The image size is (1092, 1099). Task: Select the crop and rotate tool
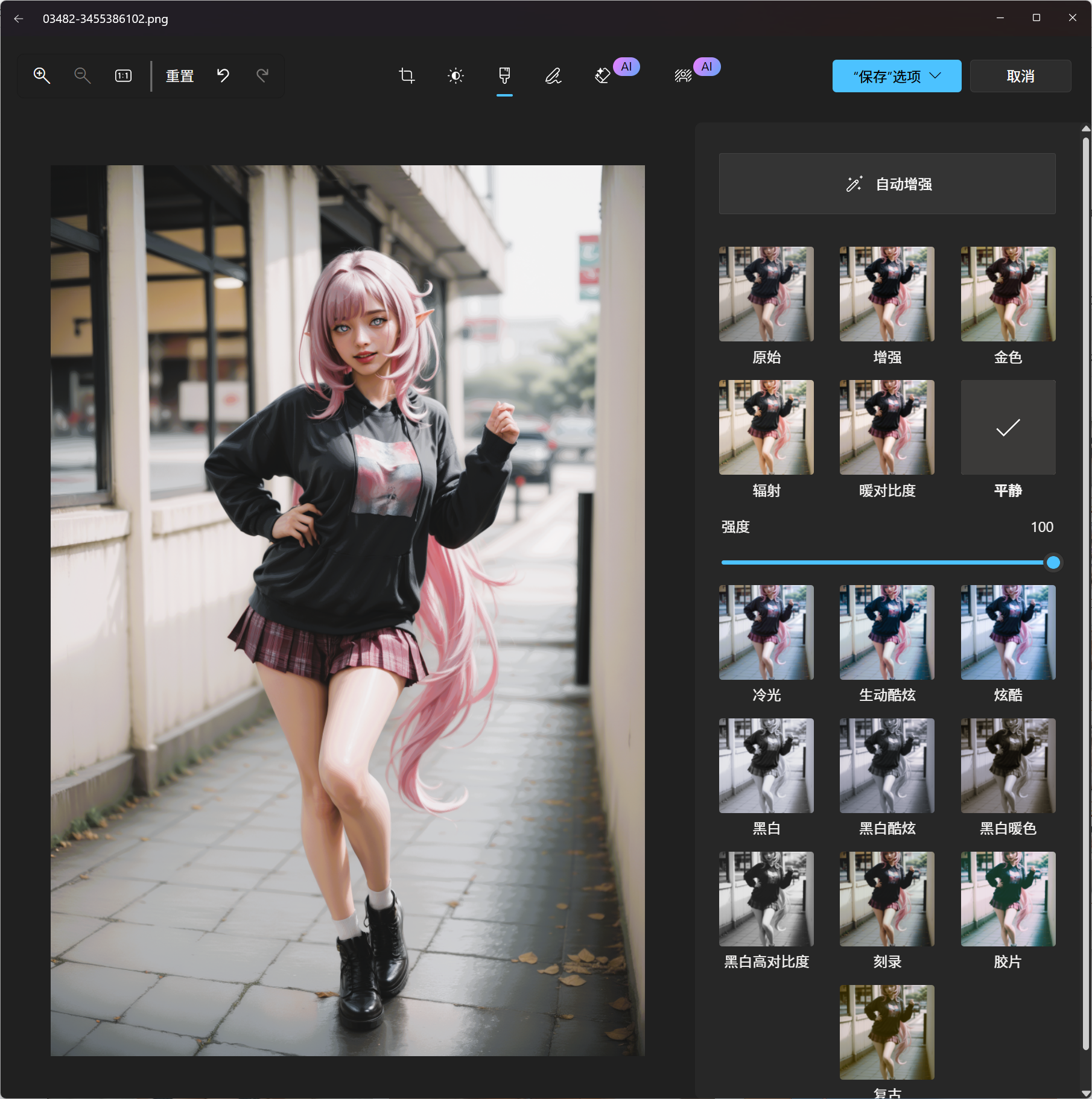(x=407, y=75)
